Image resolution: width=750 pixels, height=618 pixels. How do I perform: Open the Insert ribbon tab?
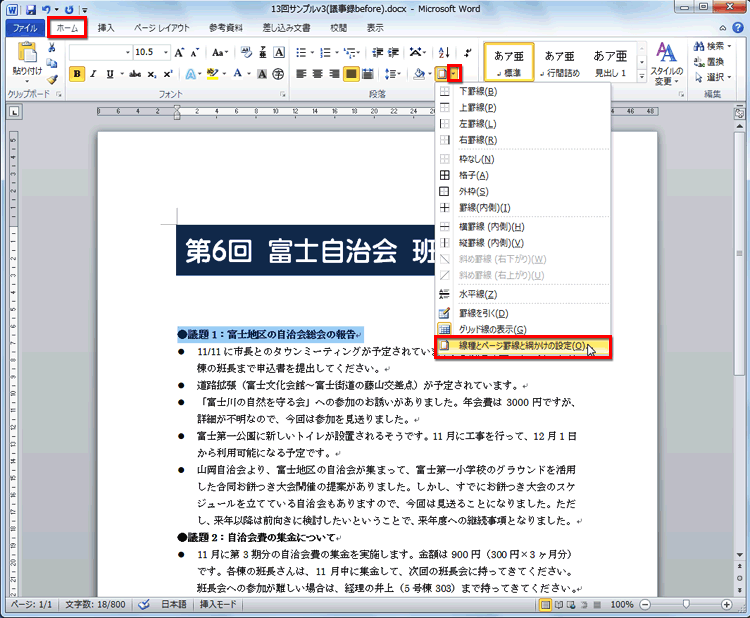[106, 28]
